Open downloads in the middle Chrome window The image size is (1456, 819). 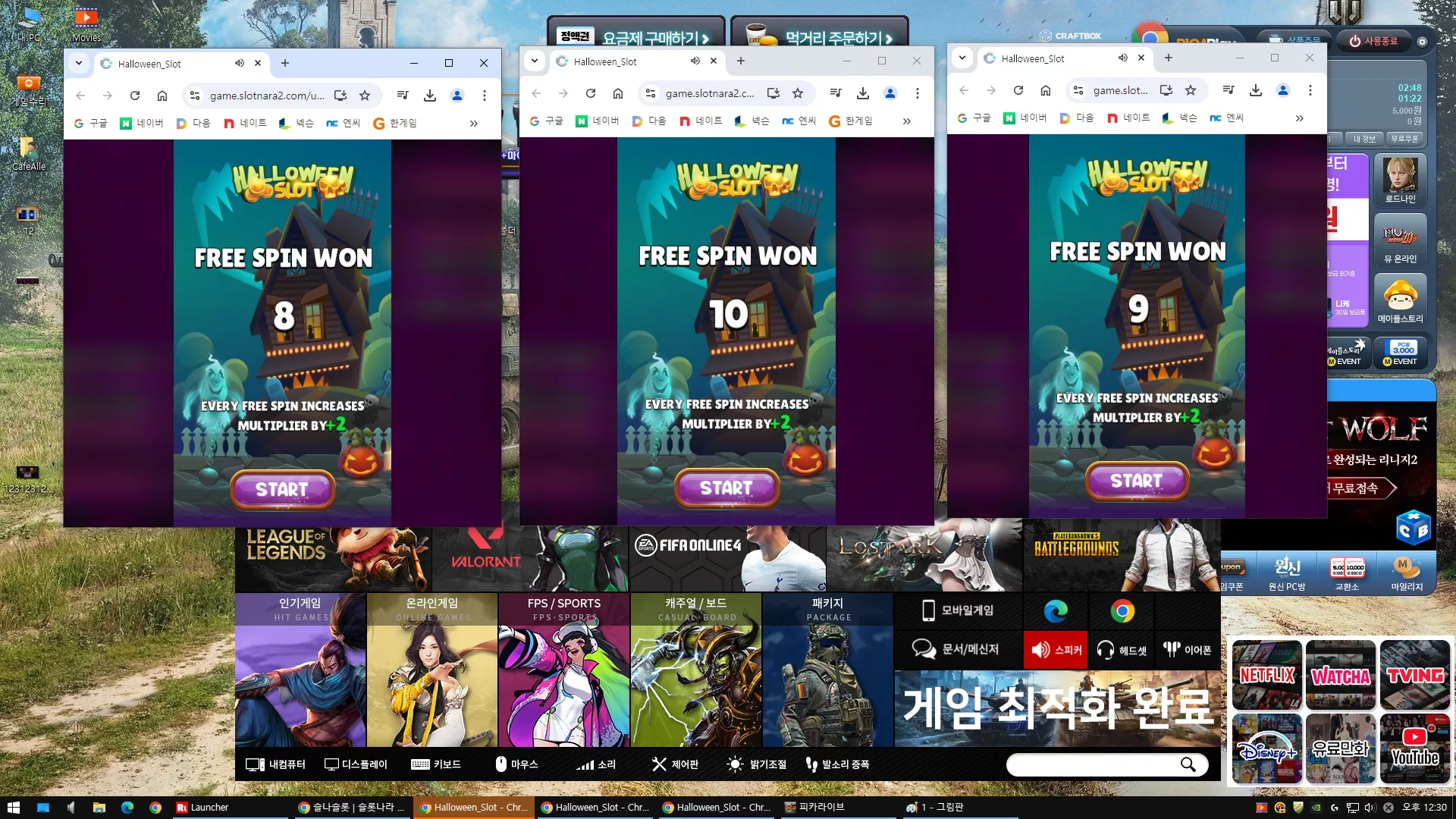tap(863, 93)
